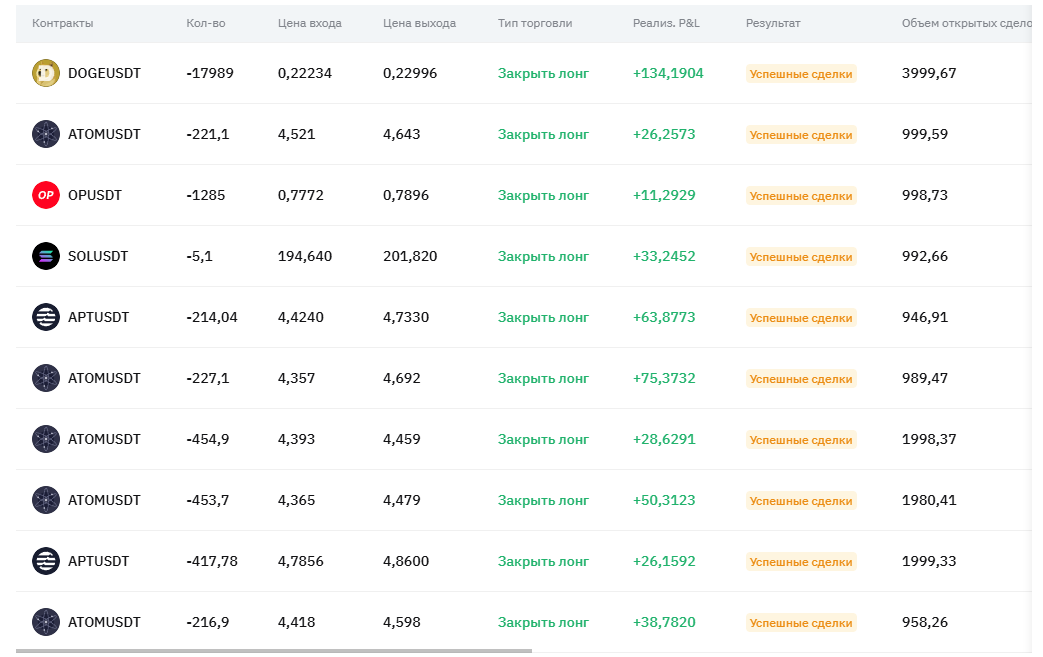Select the Успешные сделки badge on the OPUSDT row
The image size is (1043, 657).
coord(800,195)
